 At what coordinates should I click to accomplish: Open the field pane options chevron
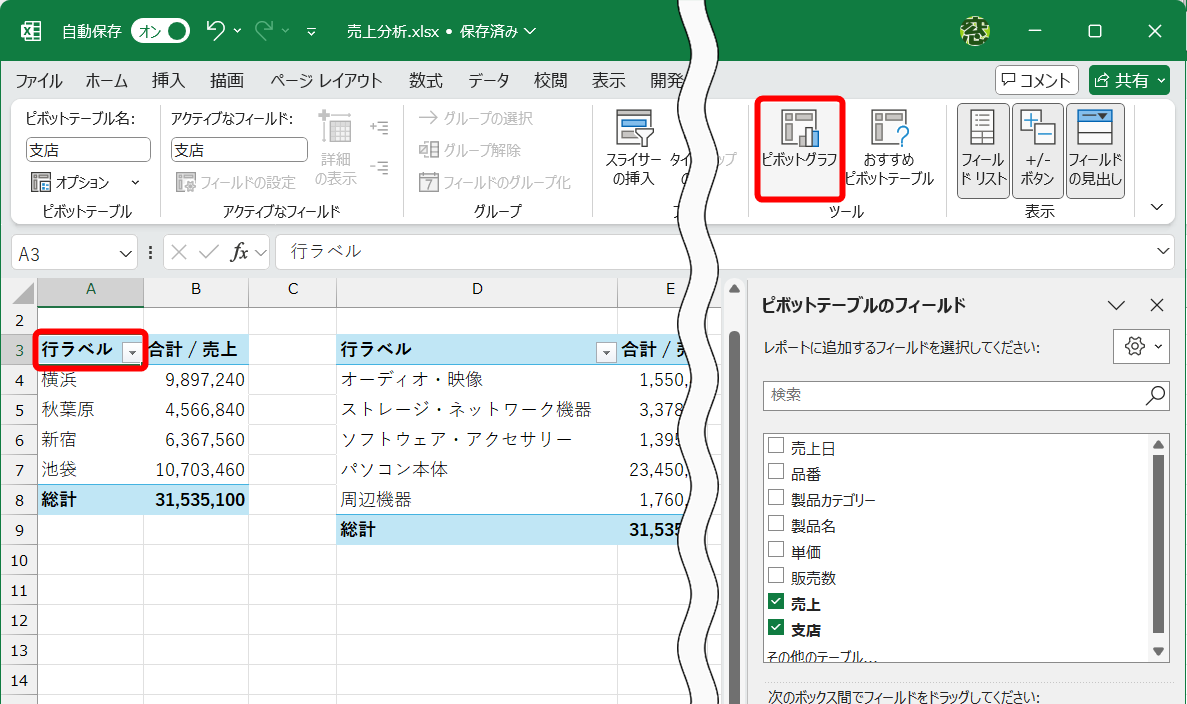click(1116, 305)
